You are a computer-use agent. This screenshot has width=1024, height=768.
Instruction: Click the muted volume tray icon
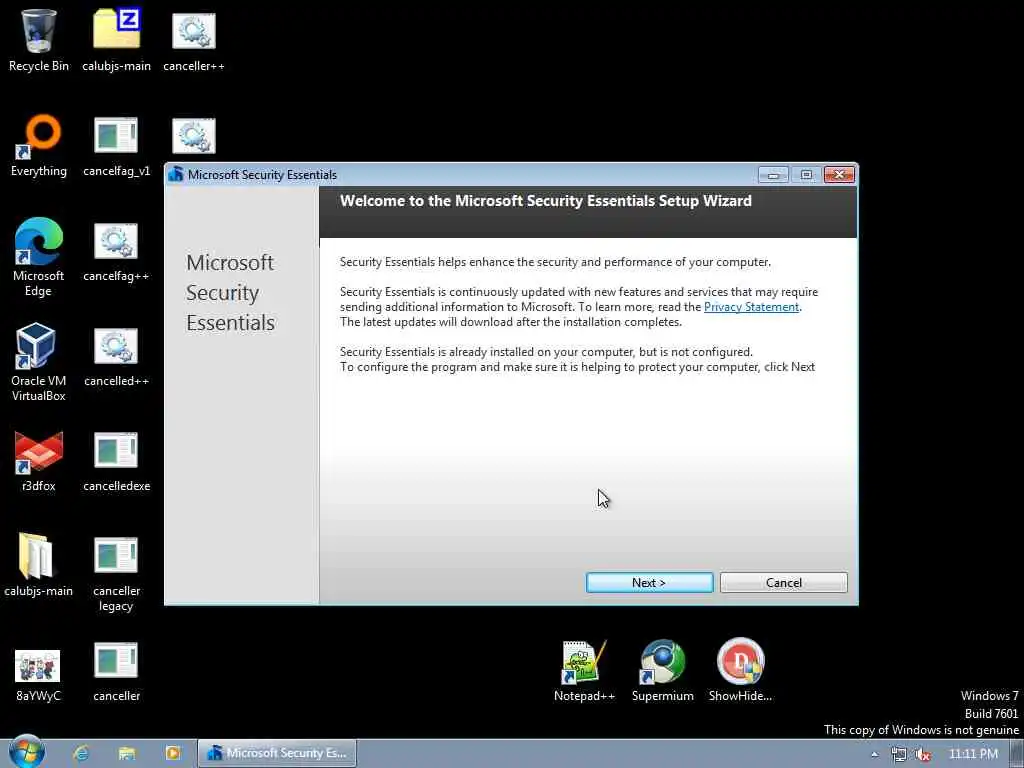point(922,754)
